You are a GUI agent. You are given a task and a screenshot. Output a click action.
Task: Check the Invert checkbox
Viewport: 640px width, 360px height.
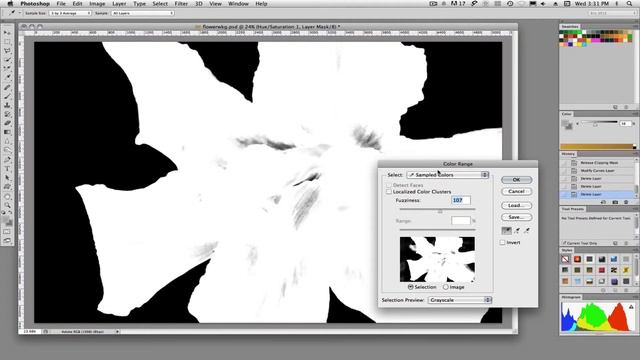point(502,242)
